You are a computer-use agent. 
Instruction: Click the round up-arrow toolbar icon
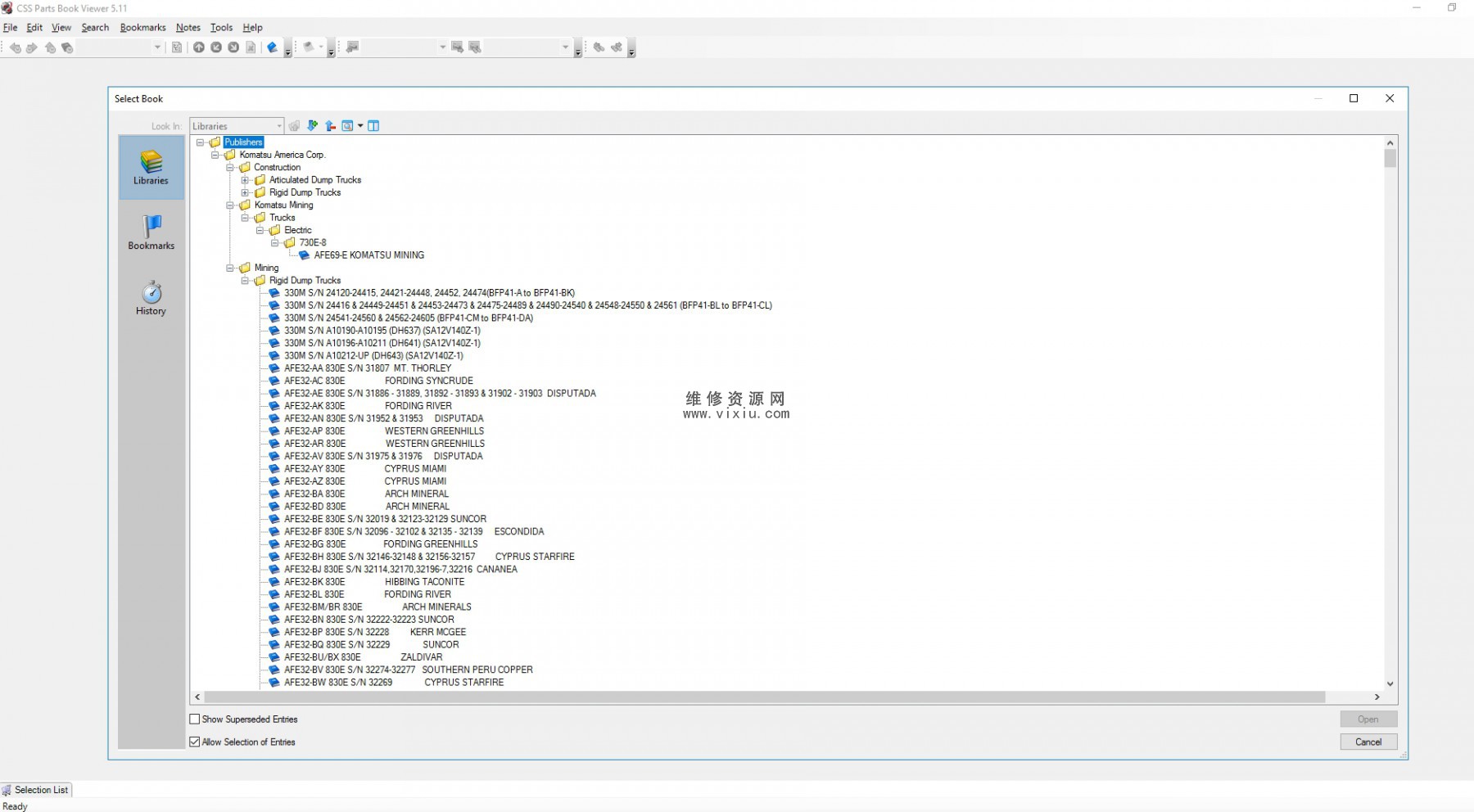(199, 47)
